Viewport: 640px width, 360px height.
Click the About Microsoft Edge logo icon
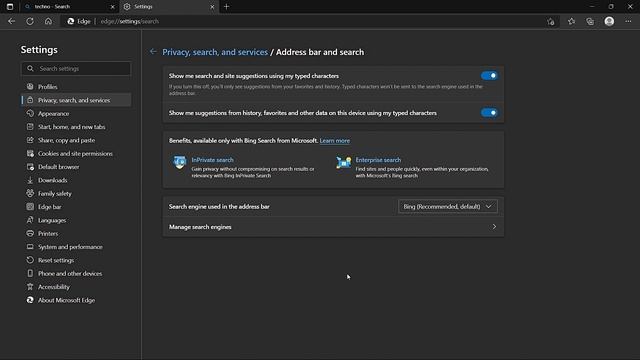click(30, 300)
